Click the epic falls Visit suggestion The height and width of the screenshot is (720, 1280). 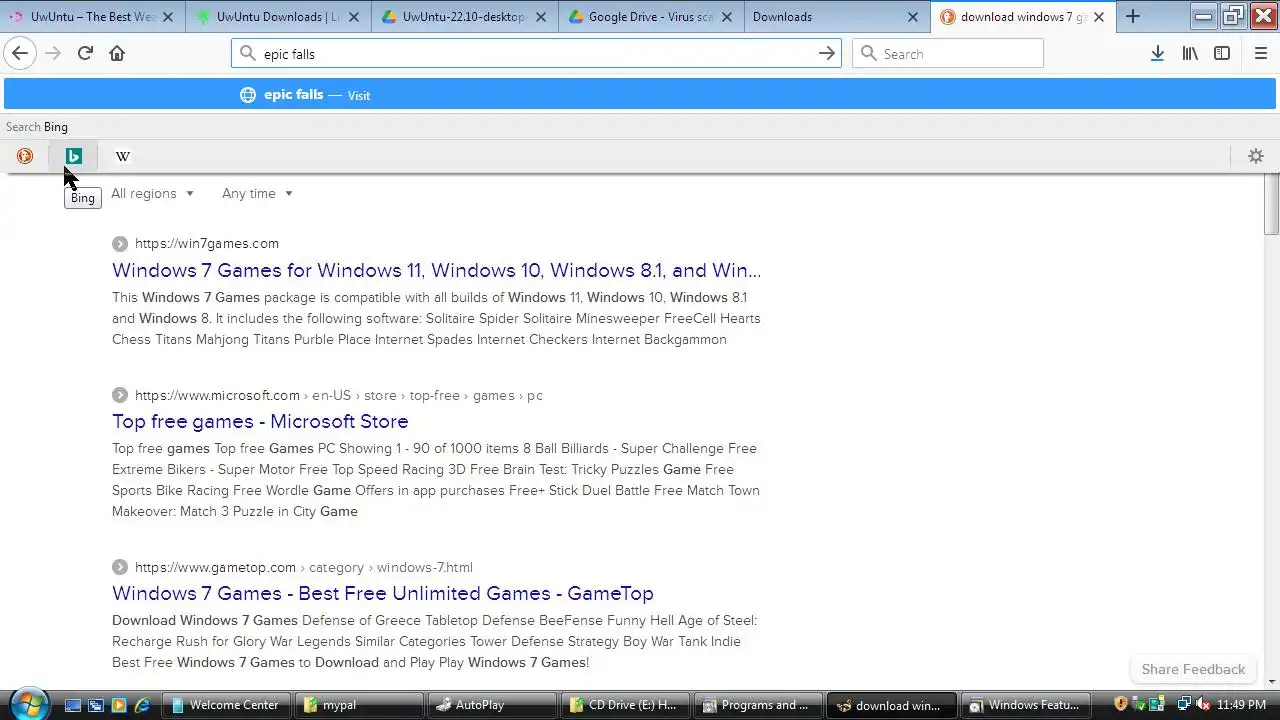coord(640,95)
